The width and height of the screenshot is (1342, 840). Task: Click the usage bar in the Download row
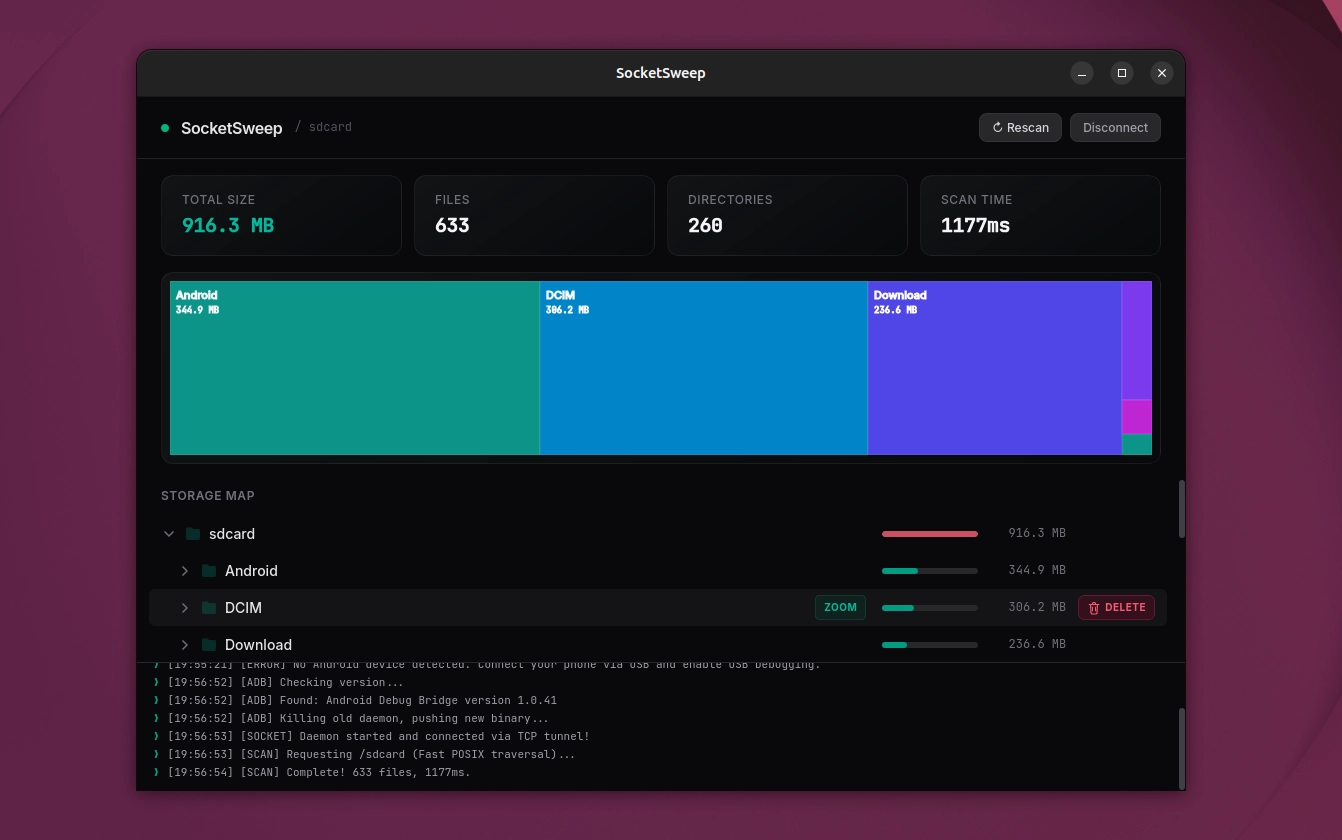(930, 645)
